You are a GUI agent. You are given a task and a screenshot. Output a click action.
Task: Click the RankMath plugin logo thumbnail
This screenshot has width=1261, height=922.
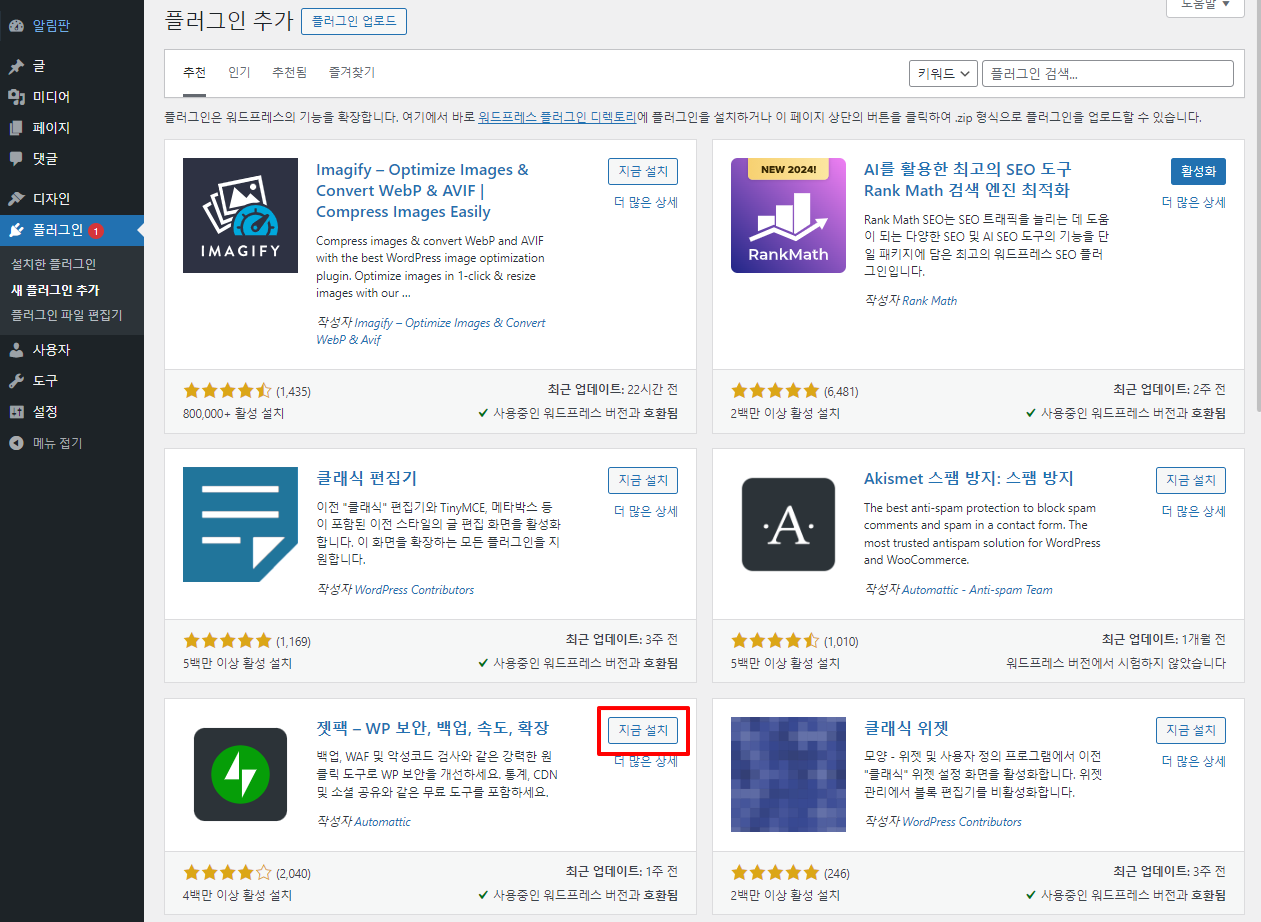pos(789,215)
